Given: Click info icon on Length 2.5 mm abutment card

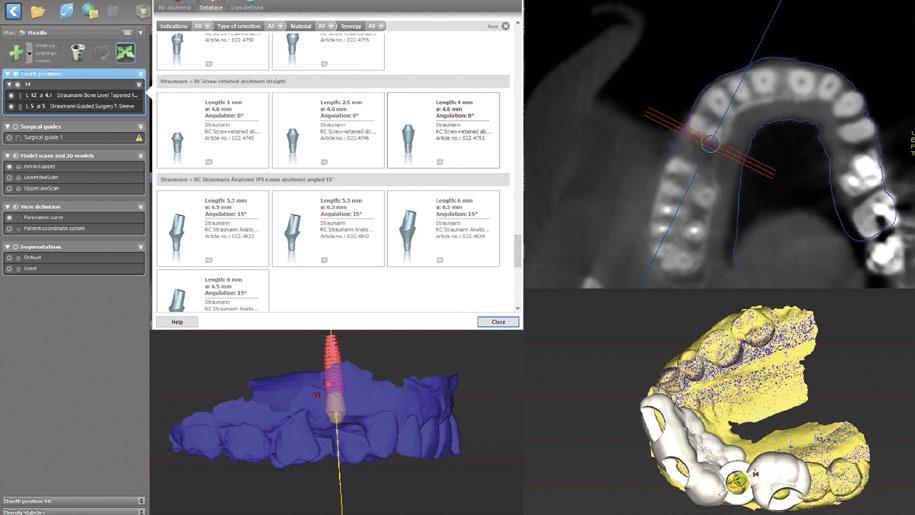Looking at the screenshot, I should pos(324,162).
